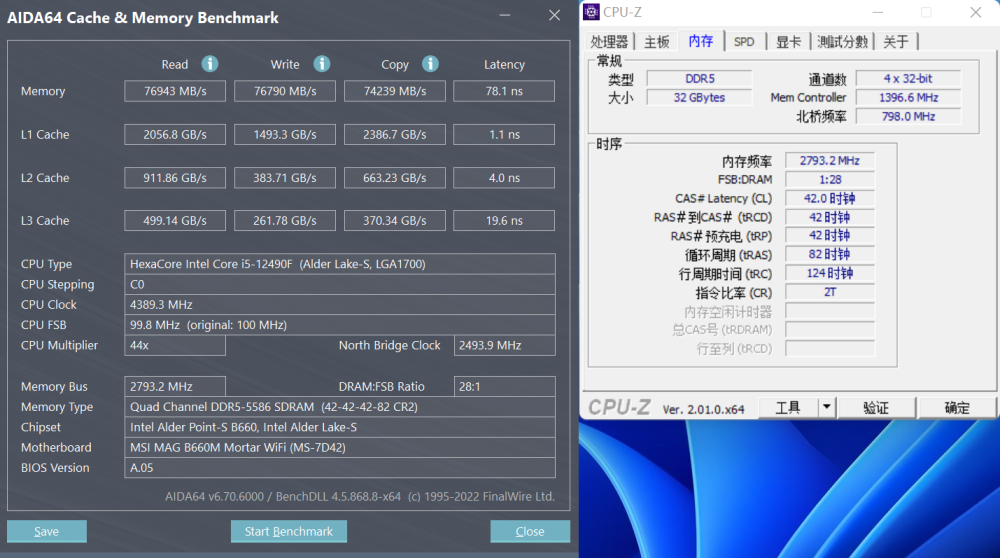This screenshot has height=558, width=1000.
Task: Click Start Benchmark in AIDA64
Action: pyautogui.click(x=289, y=531)
